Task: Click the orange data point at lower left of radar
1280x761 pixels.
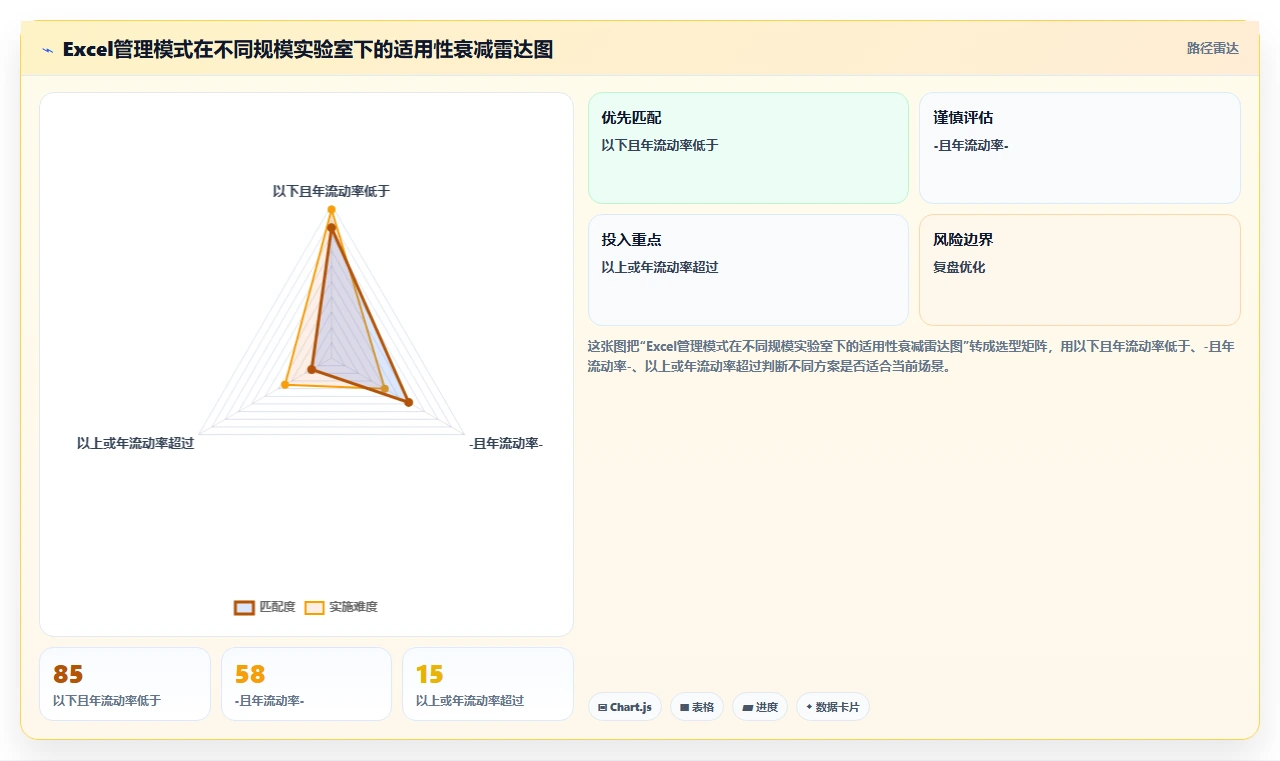Action: coord(286,385)
